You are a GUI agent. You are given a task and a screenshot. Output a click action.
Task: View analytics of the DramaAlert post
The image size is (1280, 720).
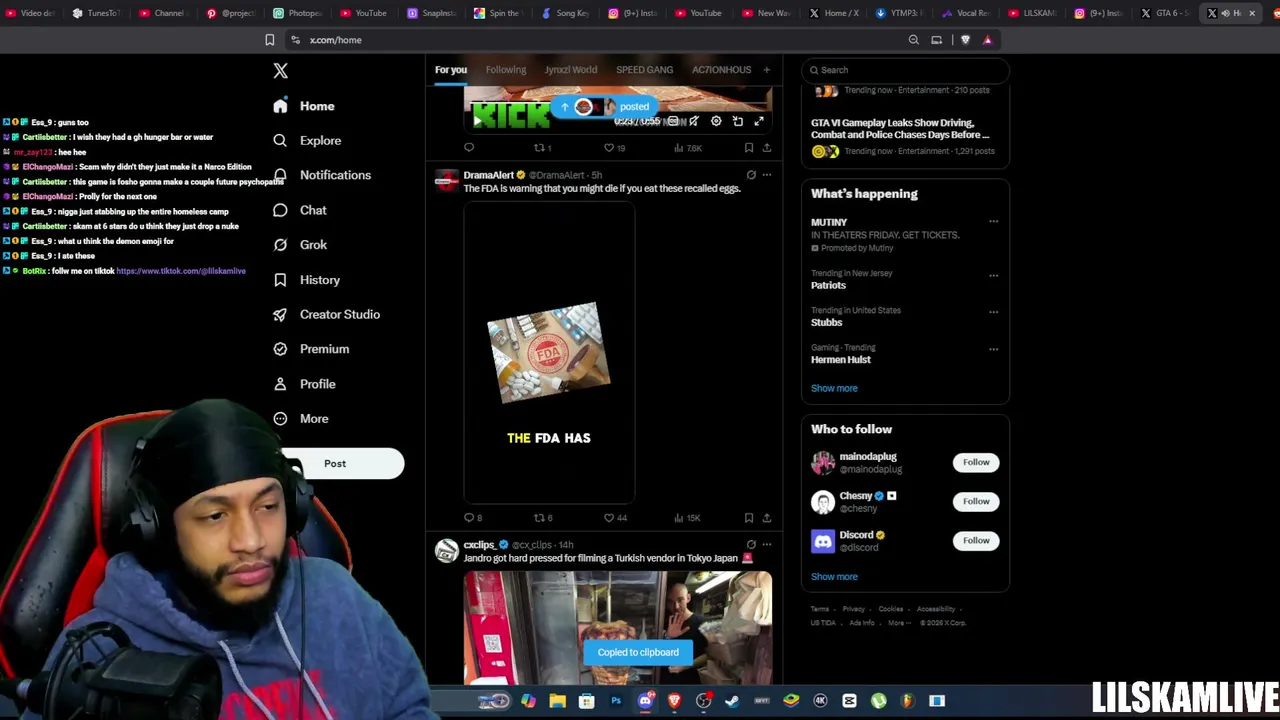coord(688,518)
